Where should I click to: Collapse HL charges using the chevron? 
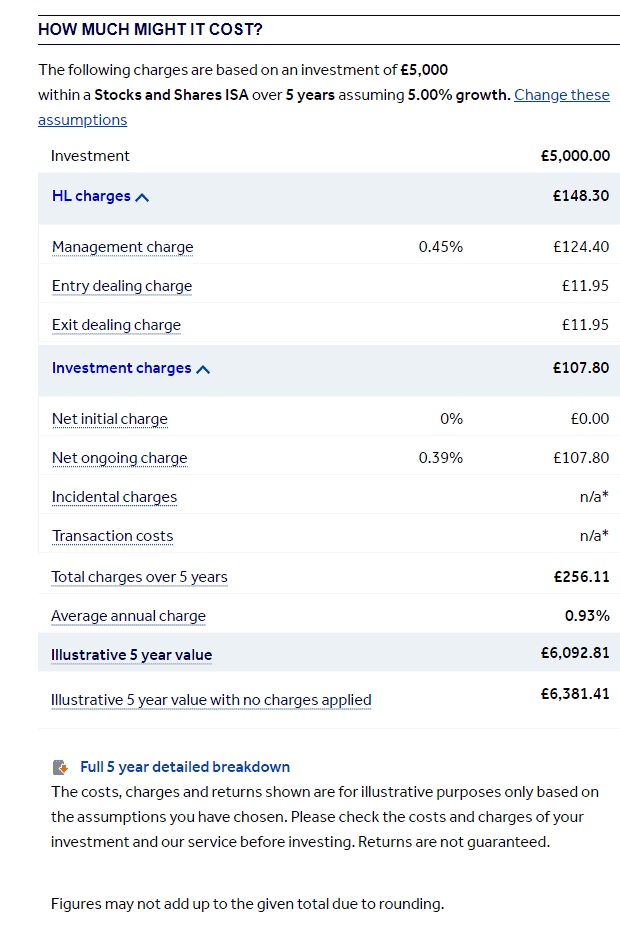click(x=142, y=197)
